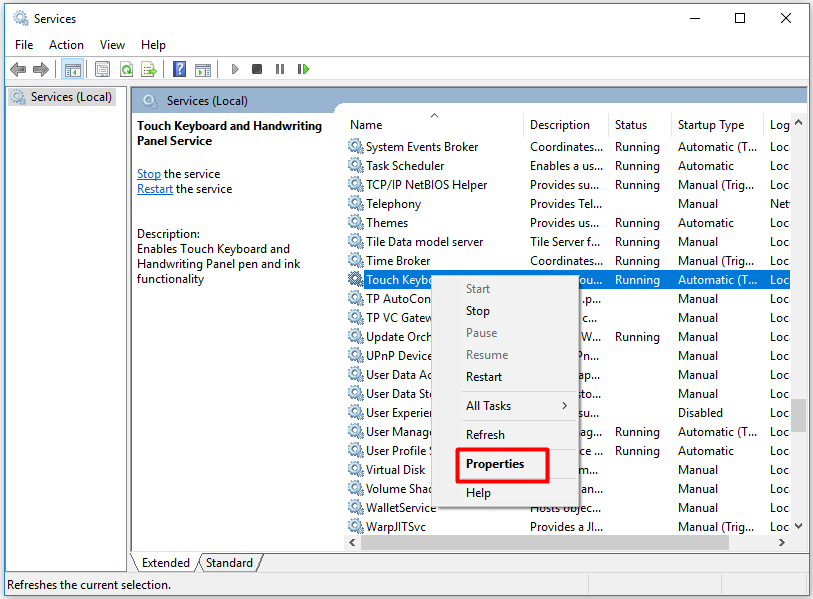Sort by the Description column header
The width and height of the screenshot is (813, 599).
566,124
